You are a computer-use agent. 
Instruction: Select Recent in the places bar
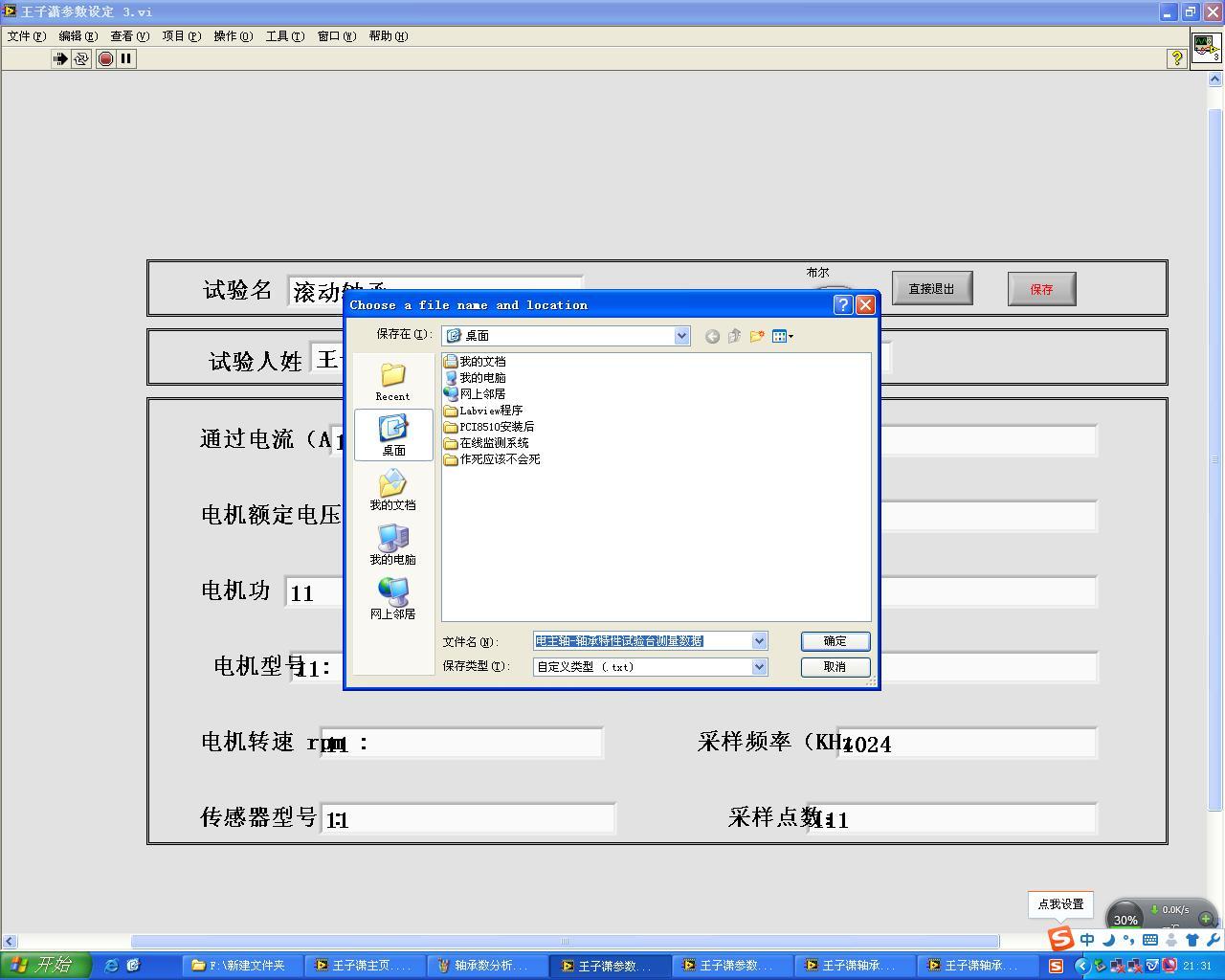coord(392,381)
